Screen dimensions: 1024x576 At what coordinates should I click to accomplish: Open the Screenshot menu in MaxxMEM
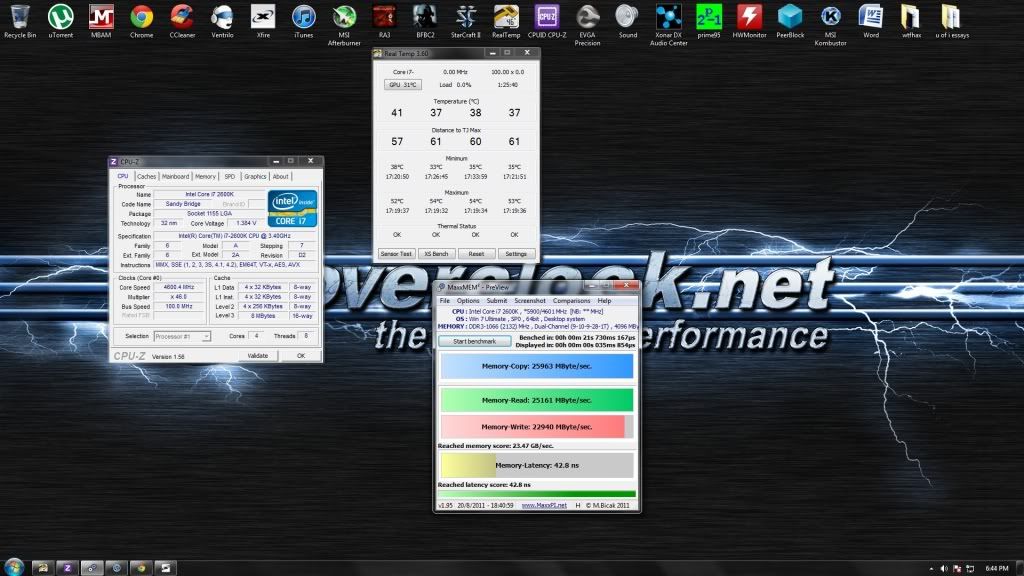click(x=530, y=301)
